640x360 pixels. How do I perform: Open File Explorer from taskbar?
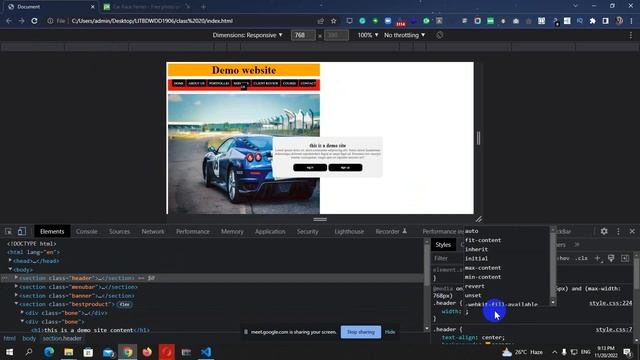pyautogui.click(x=69, y=351)
